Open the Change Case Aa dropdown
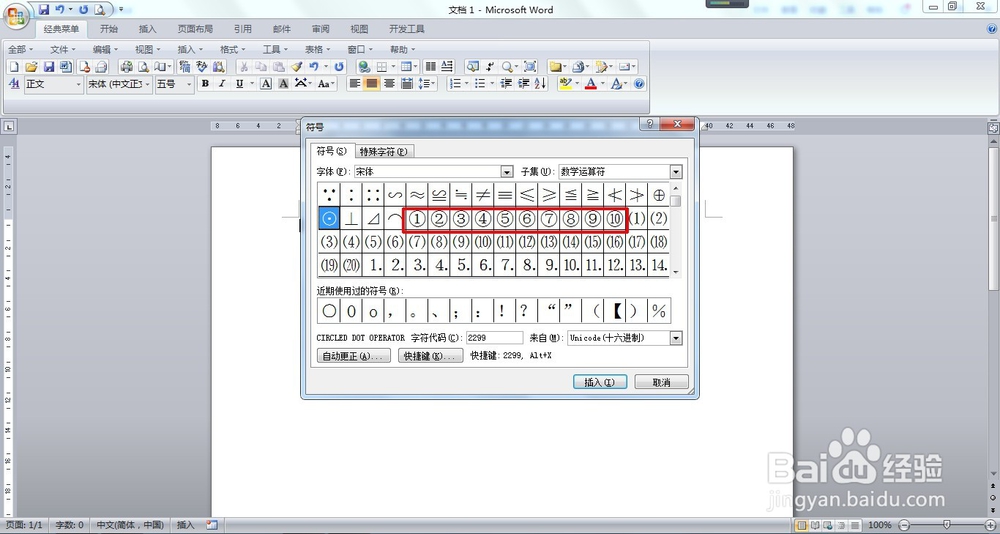Screen dimensions: 1000x534 click(326, 84)
